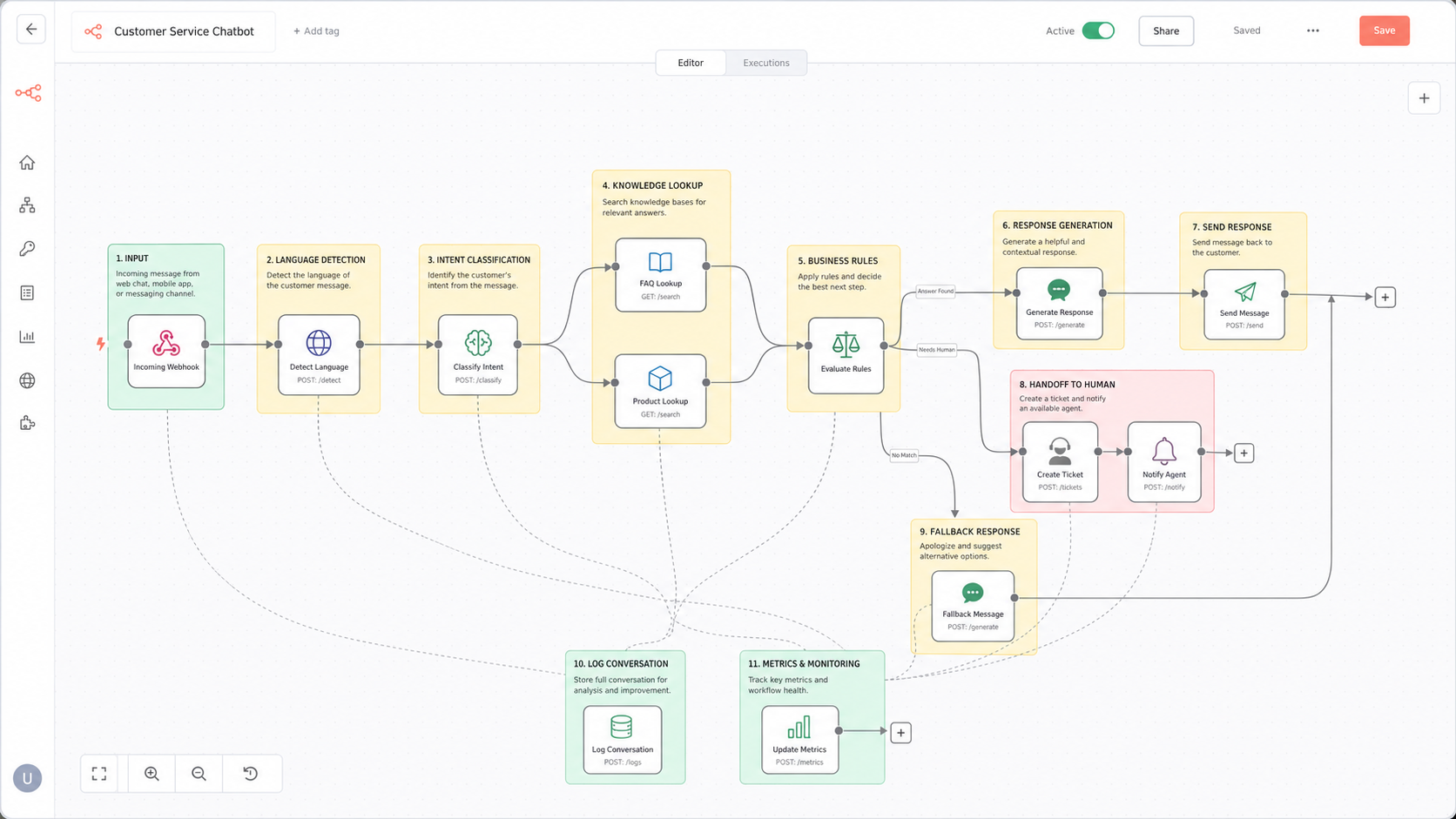Select the Update Metrics node
Screen dimensions: 1456x819
click(x=799, y=740)
